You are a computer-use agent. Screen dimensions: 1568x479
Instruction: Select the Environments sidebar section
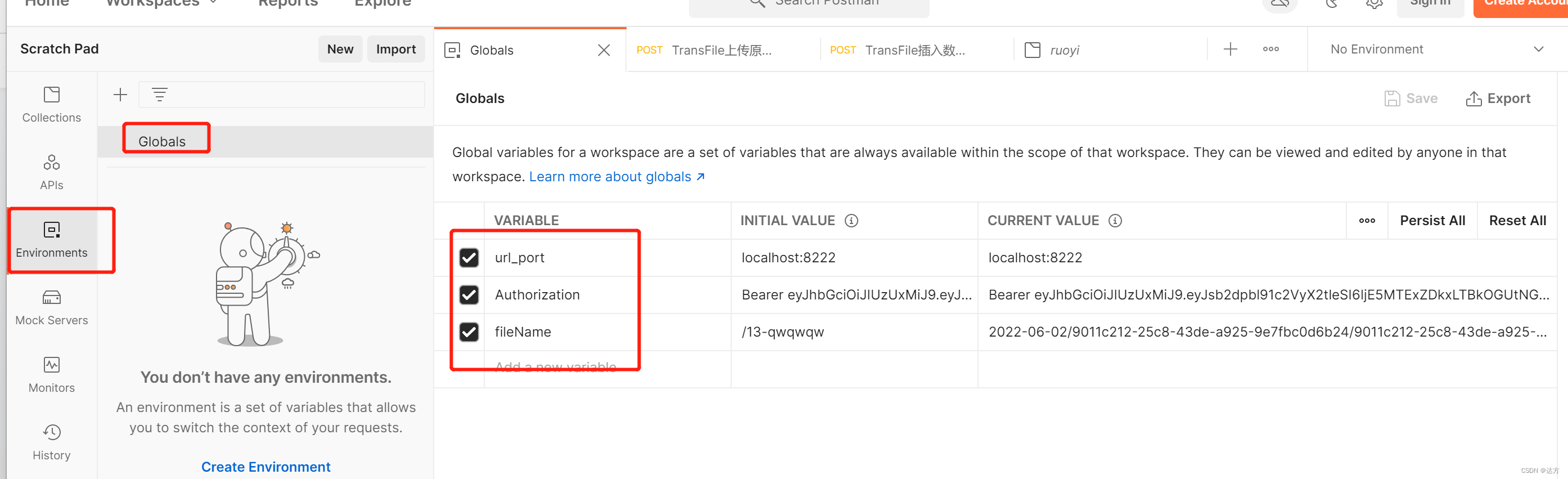click(x=52, y=240)
